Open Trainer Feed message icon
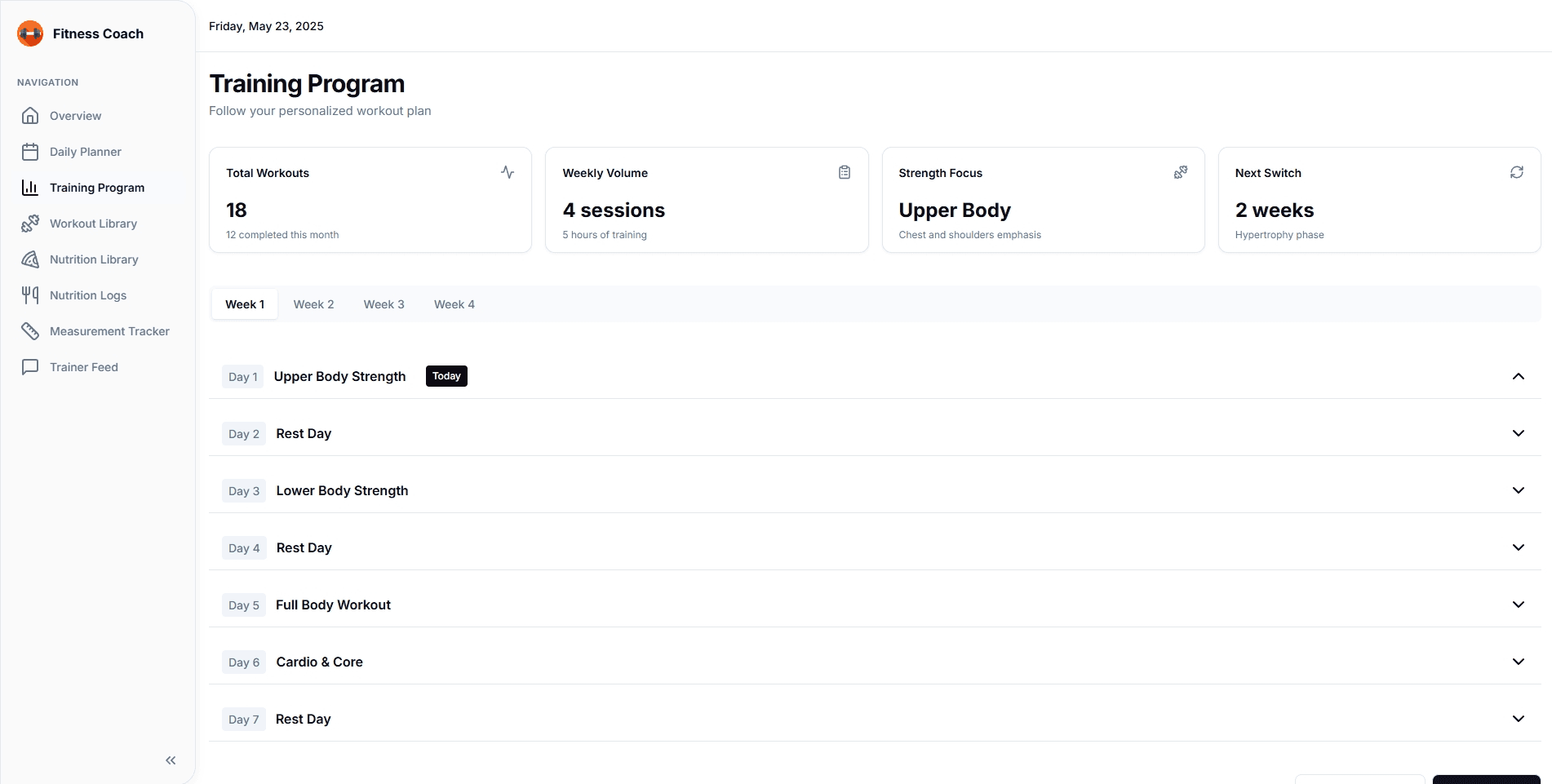The image size is (1552, 784). tap(30, 367)
